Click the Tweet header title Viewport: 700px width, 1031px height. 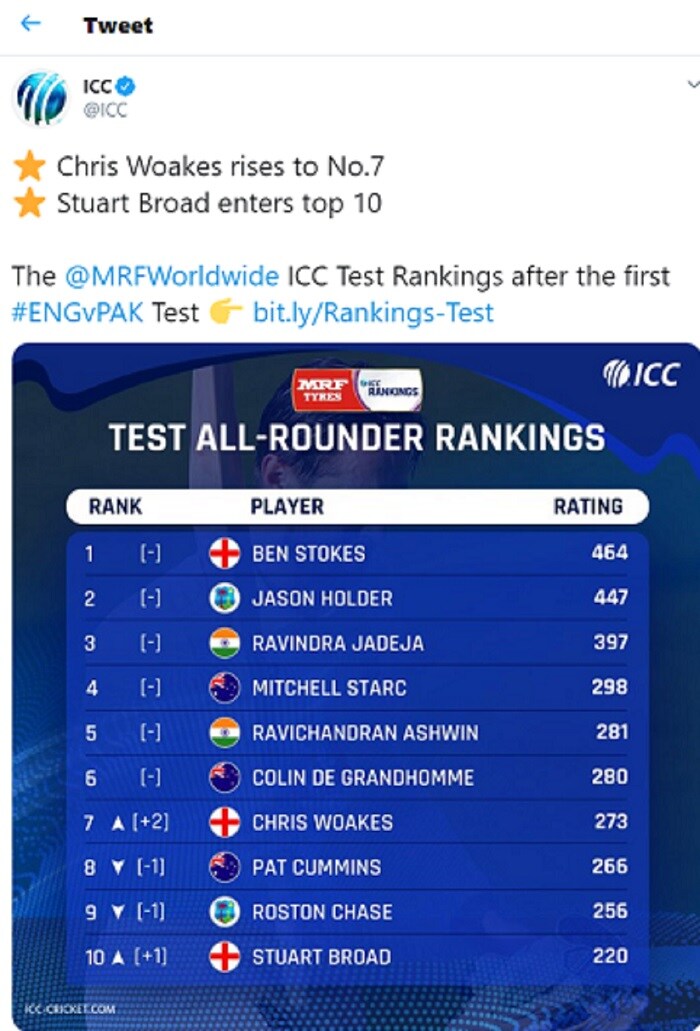117,26
